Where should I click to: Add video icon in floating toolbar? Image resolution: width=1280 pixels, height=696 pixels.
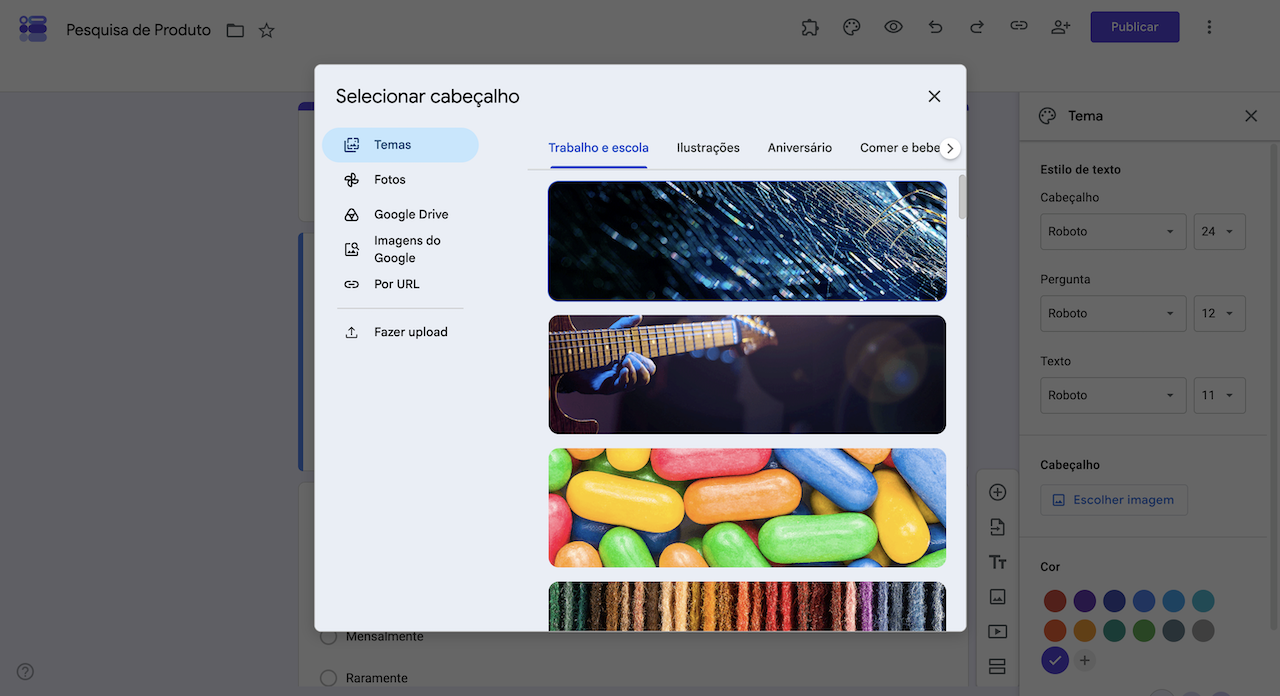pos(997,632)
